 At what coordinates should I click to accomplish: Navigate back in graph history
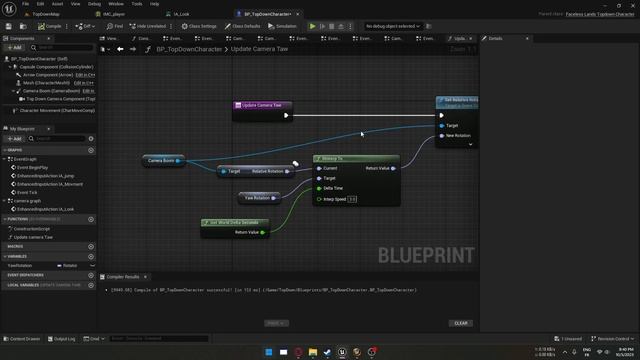click(120, 49)
